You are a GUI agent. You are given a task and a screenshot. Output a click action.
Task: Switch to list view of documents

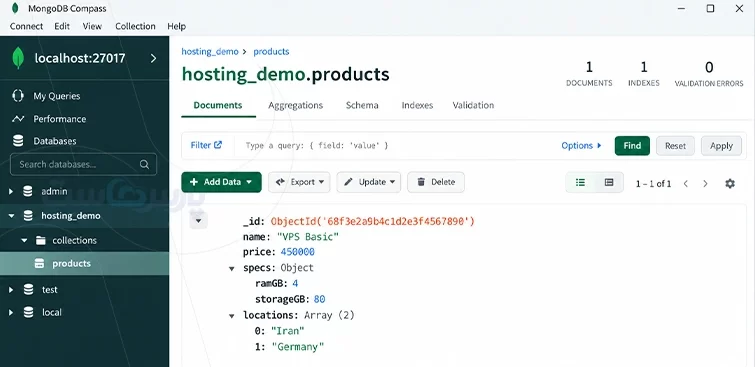tap(580, 183)
